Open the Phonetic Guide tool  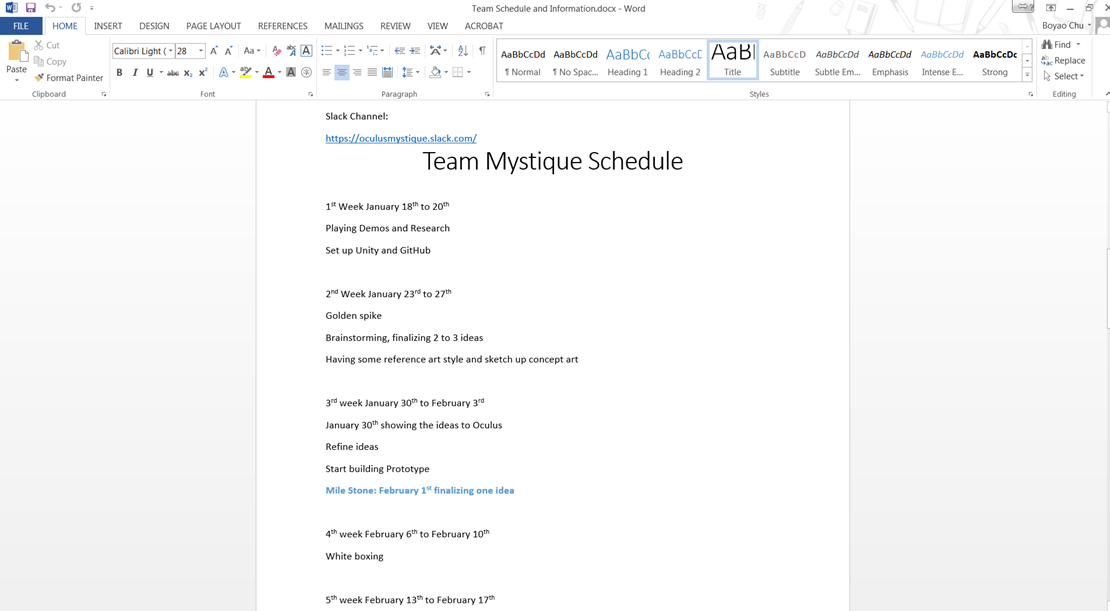point(291,51)
